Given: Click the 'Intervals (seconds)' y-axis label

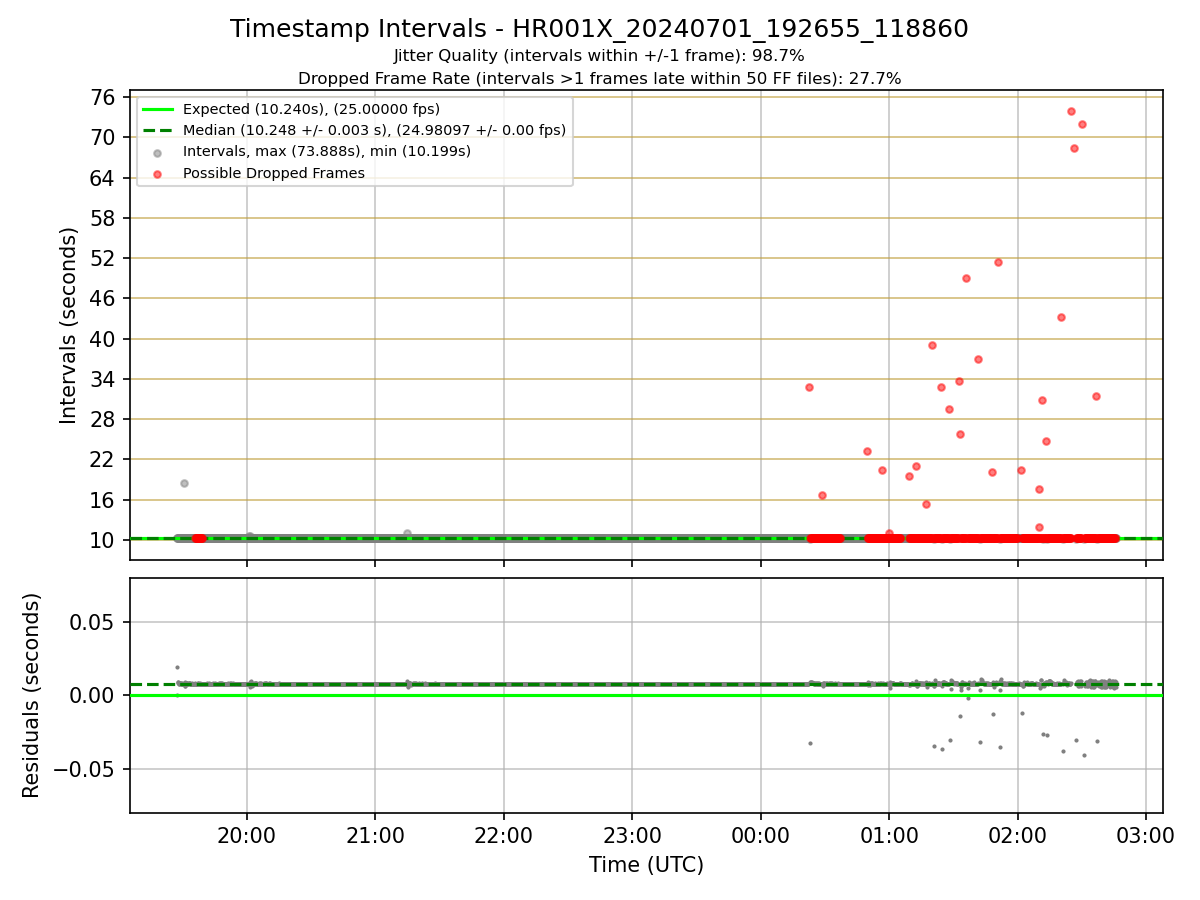Looking at the screenshot, I should coord(68,325).
